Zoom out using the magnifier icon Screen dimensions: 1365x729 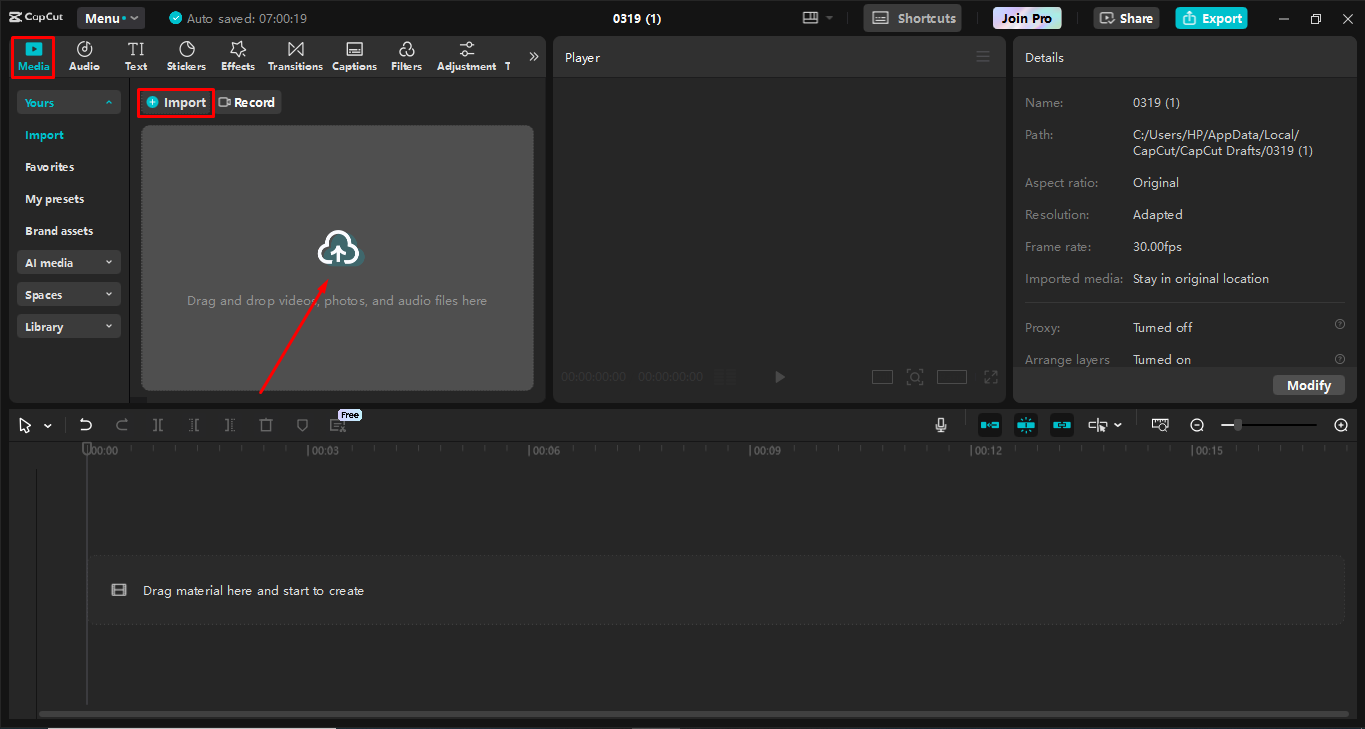tap(1197, 424)
